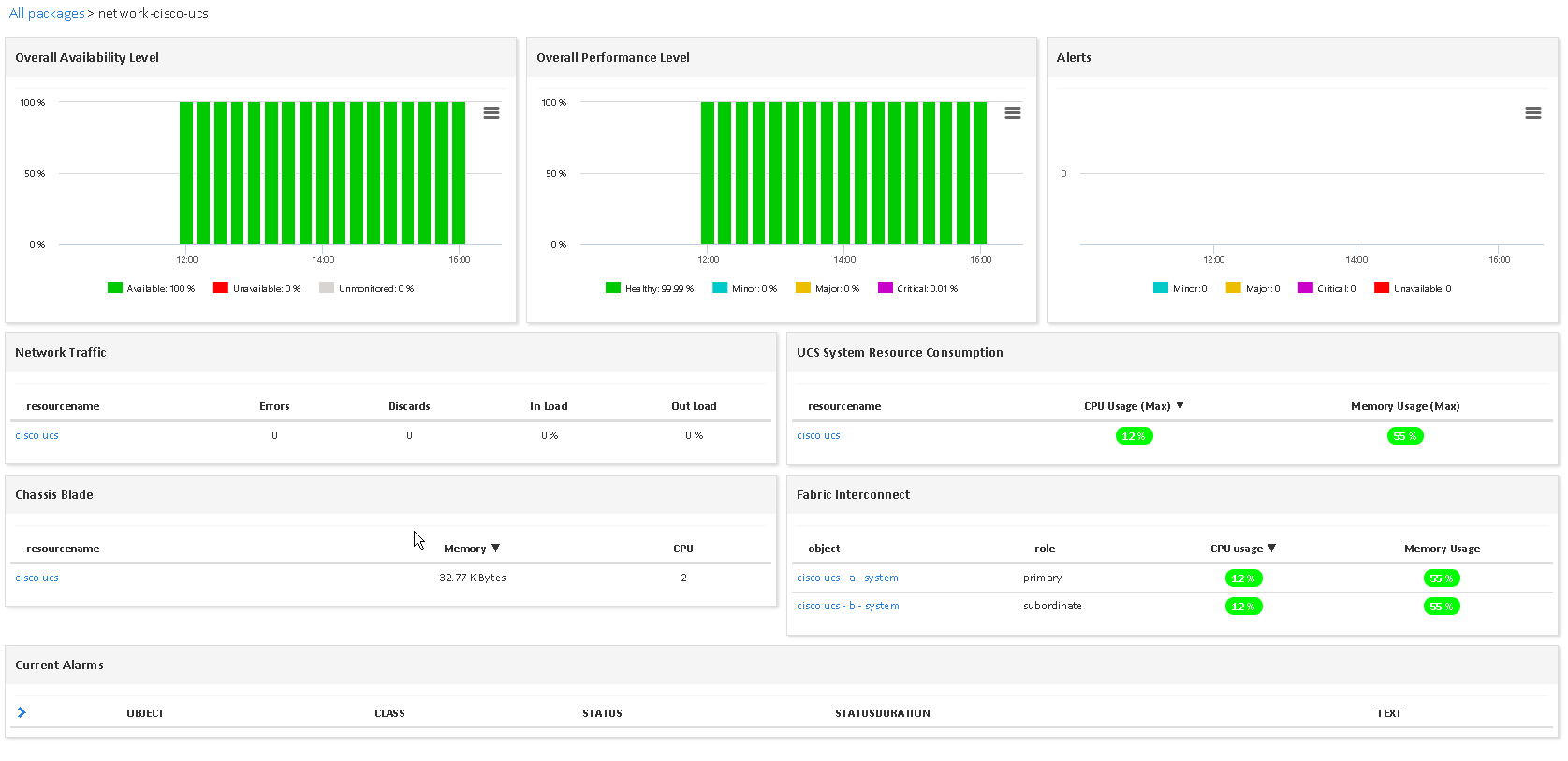Screen dimensions: 1568x761
Task: Open cisco ucs - a - system link
Action: click(x=847, y=578)
